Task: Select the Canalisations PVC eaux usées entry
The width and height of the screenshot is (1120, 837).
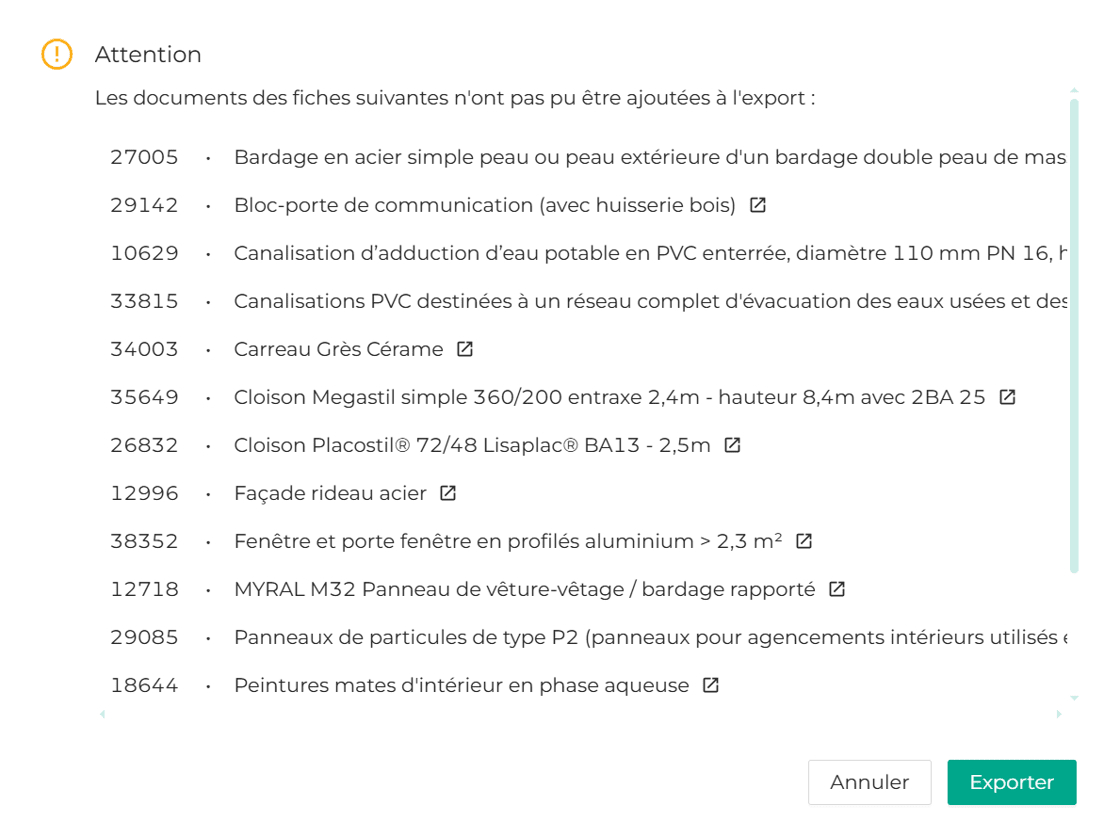Action: (649, 301)
